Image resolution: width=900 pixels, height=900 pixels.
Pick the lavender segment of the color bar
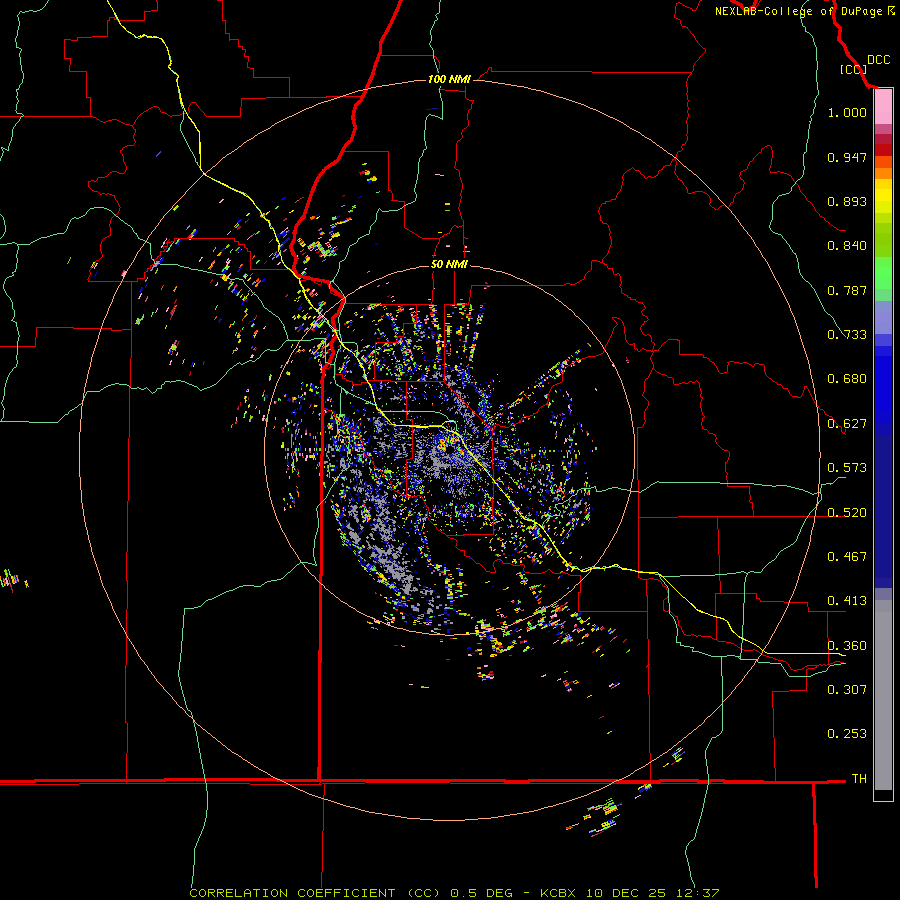883,317
